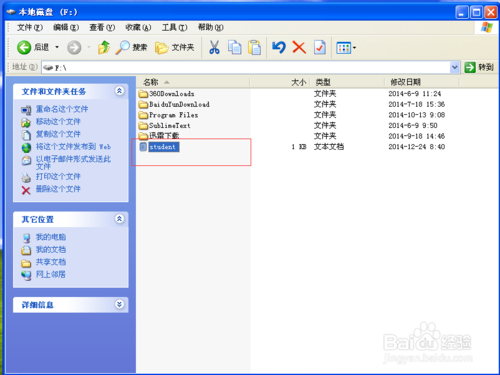
Task: Click the Copy toolbar icon
Action: 235,48
